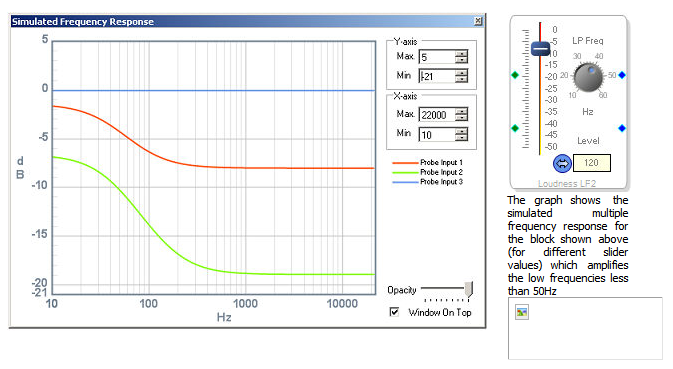Decrease X-axis Min with down arrow
Image resolution: width=673 pixels, height=369 pixels.
pyautogui.click(x=461, y=138)
